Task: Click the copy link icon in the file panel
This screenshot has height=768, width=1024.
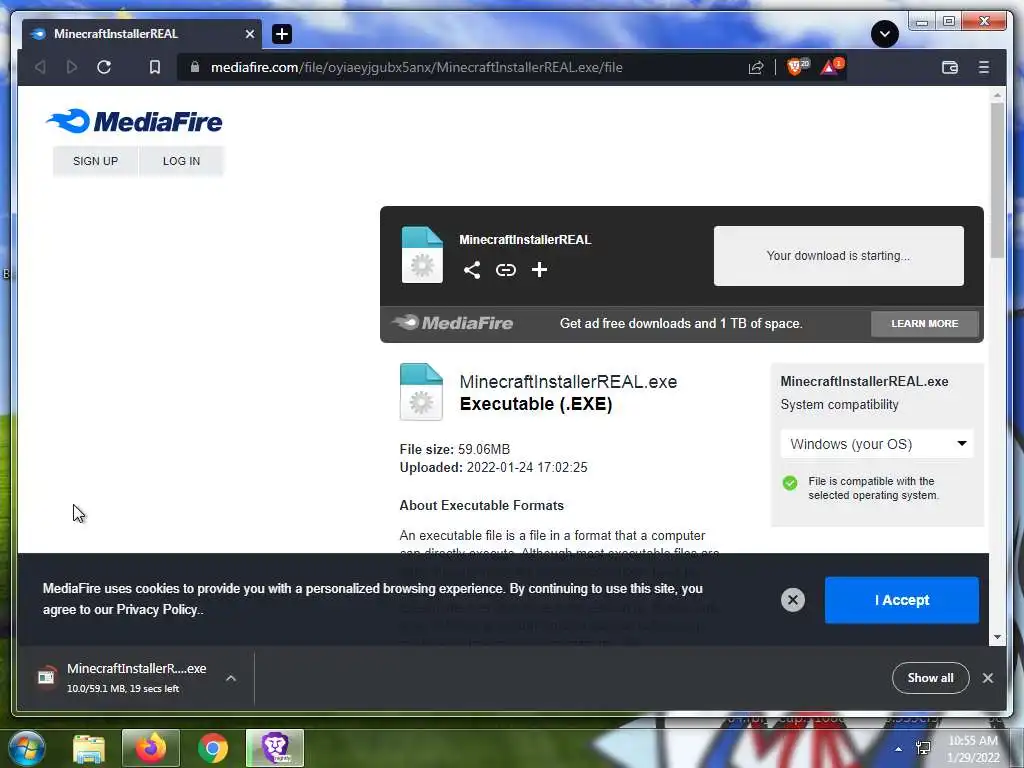Action: tap(505, 270)
